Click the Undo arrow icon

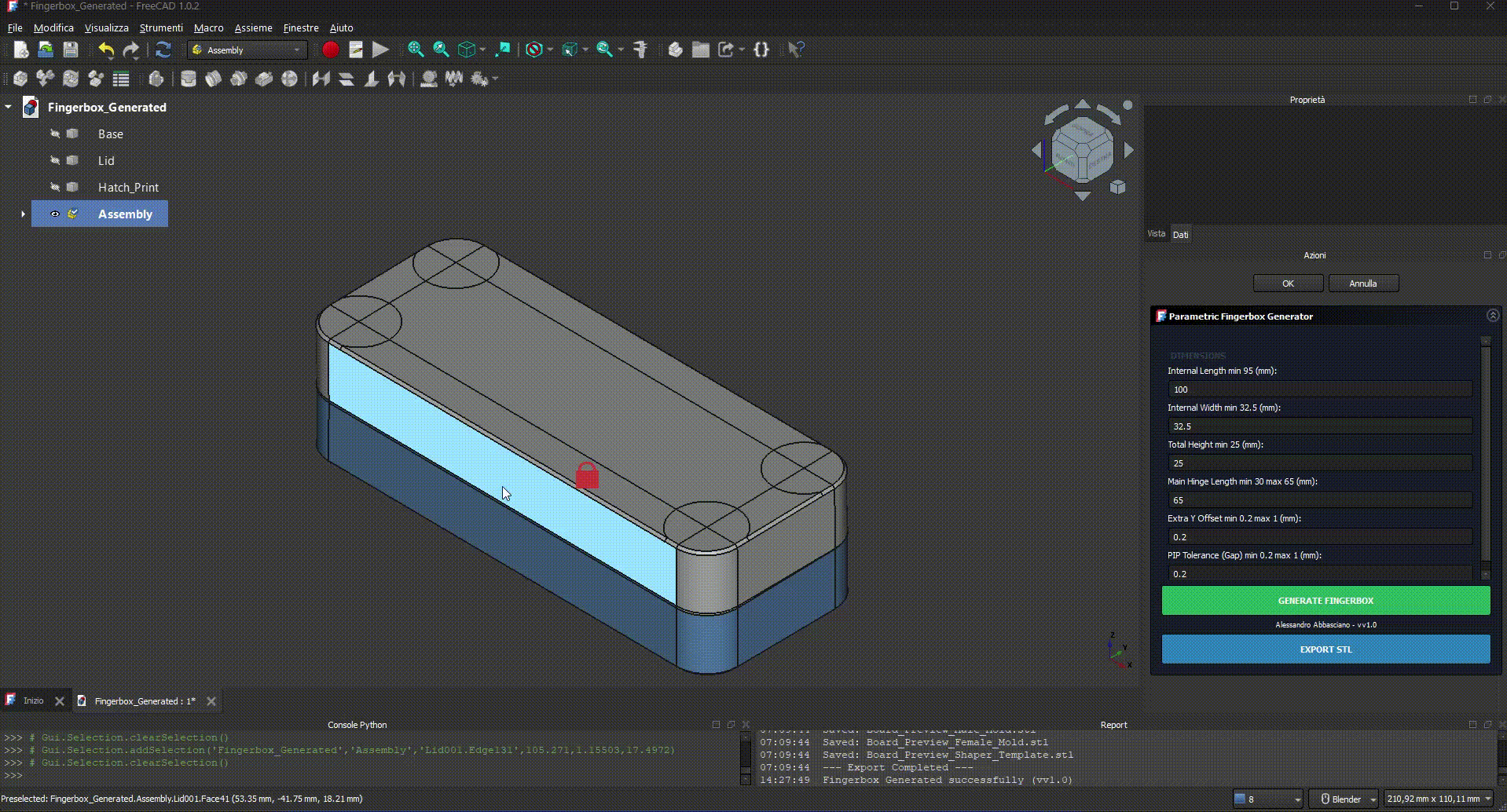tap(106, 50)
